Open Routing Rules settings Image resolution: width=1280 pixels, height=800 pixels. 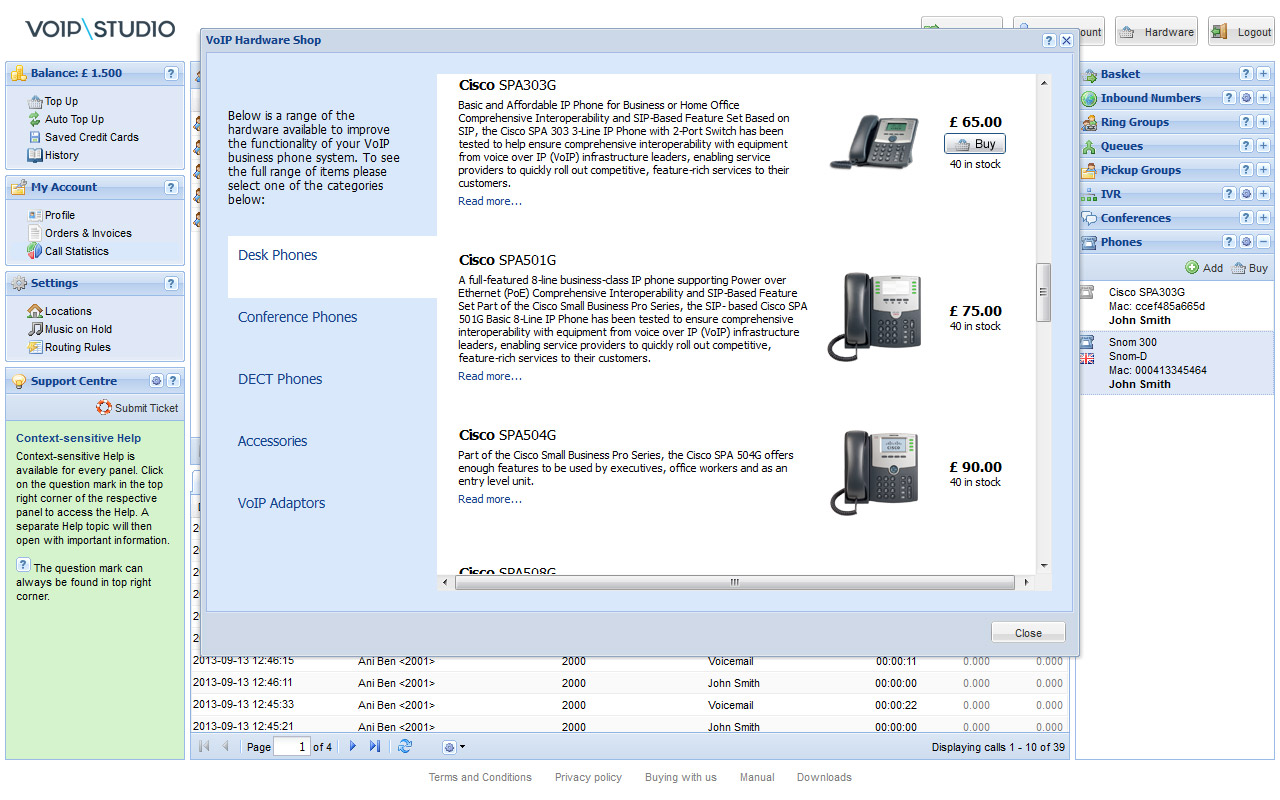pyautogui.click(x=78, y=347)
